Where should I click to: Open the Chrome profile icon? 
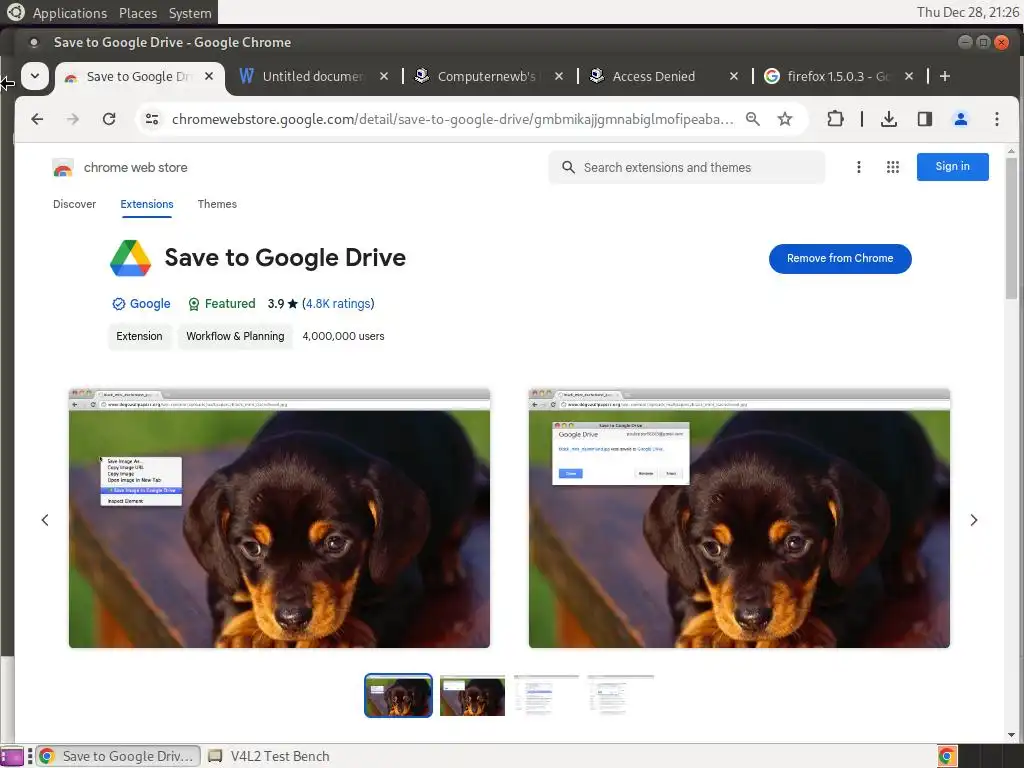961,119
